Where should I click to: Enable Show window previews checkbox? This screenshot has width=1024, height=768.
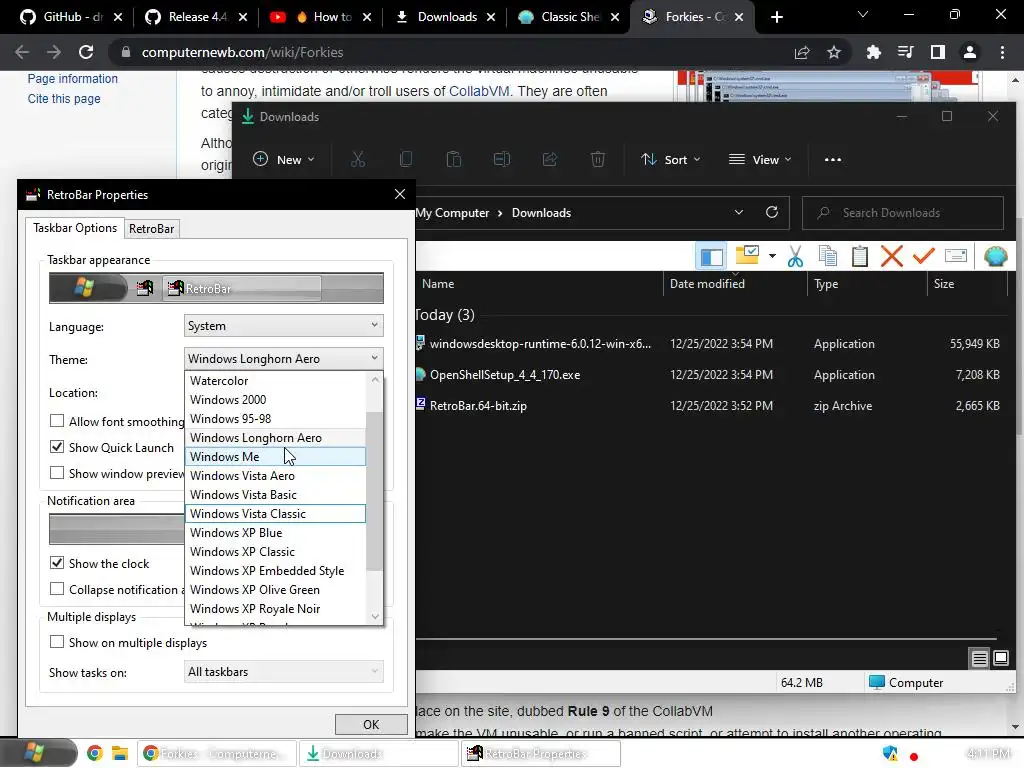point(57,473)
